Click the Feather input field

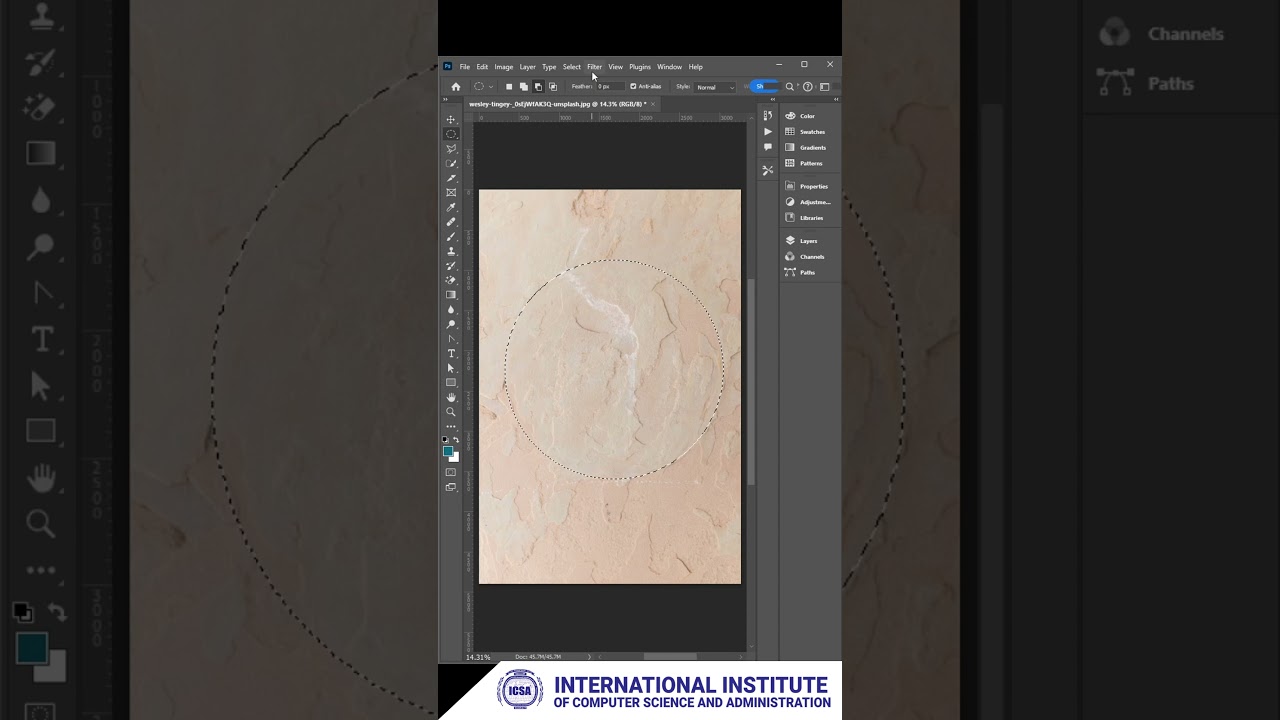pyautogui.click(x=610, y=87)
